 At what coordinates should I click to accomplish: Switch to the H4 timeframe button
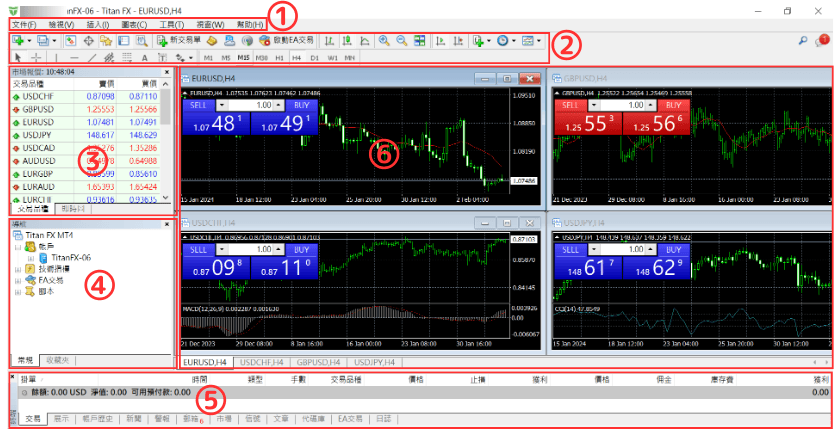pos(296,58)
